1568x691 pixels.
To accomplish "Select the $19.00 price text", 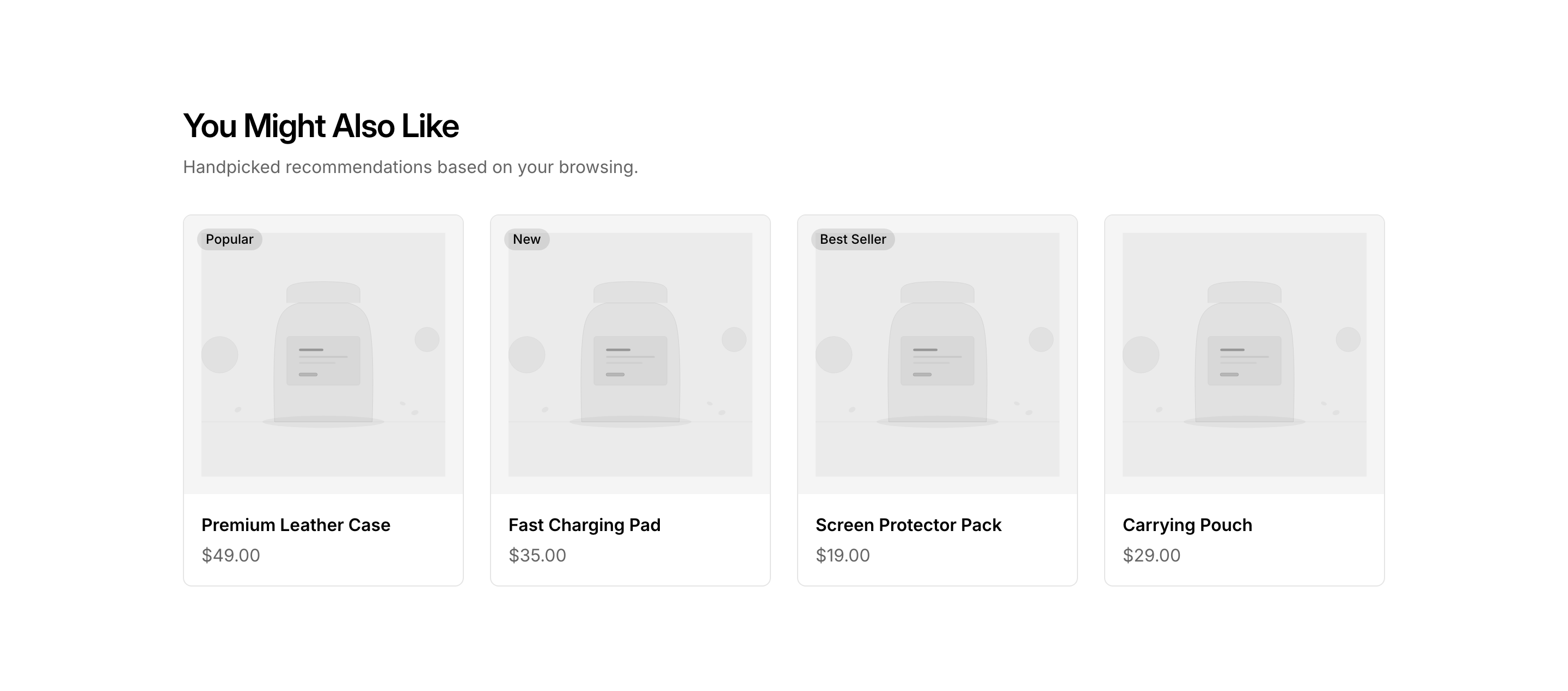I will [842, 555].
